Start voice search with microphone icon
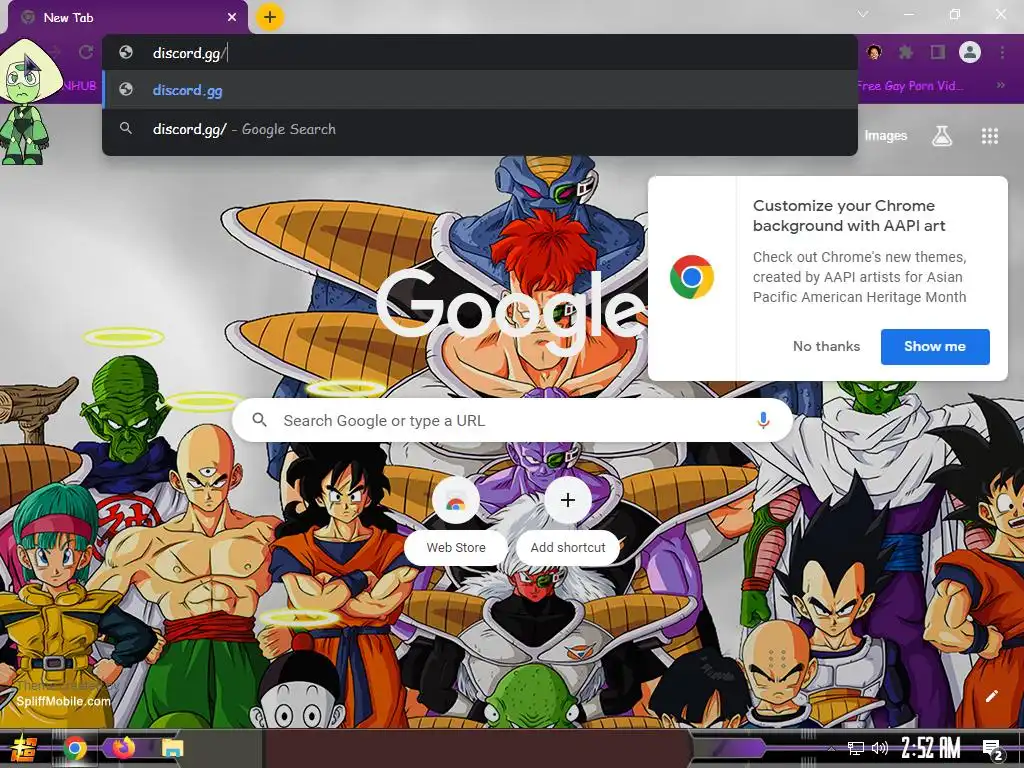This screenshot has height=768, width=1024. click(763, 421)
